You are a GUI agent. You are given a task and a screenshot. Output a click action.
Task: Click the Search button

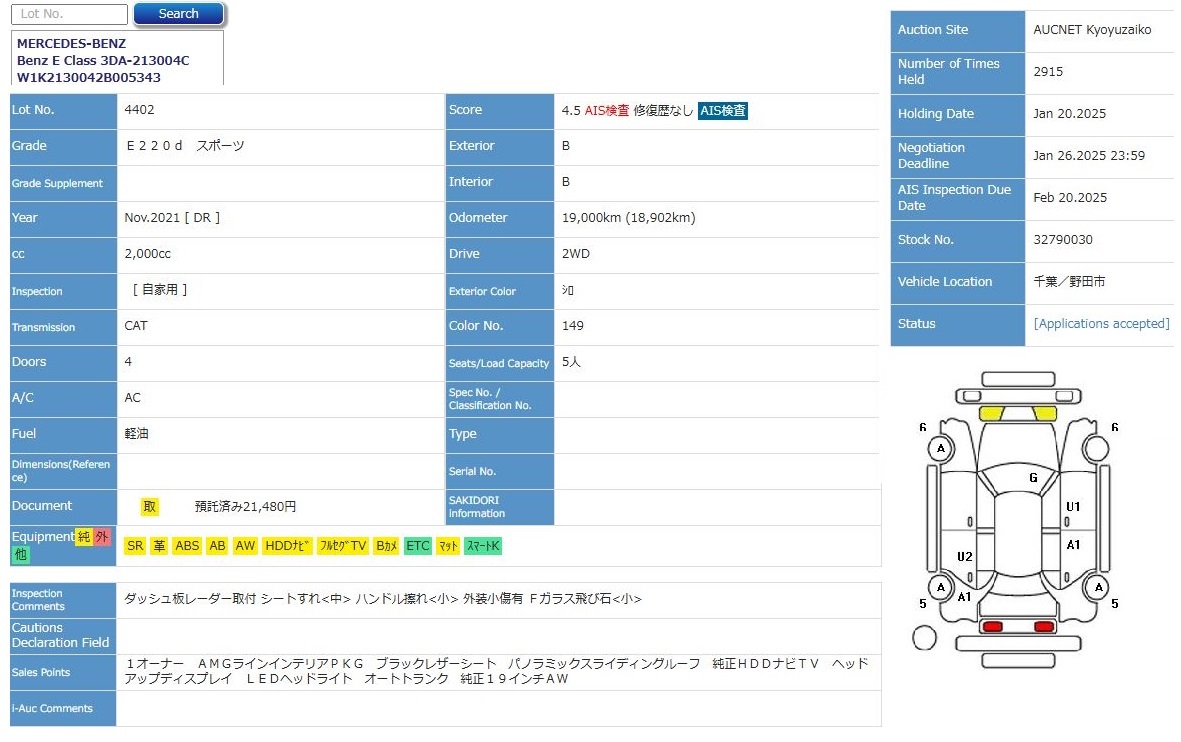point(178,14)
